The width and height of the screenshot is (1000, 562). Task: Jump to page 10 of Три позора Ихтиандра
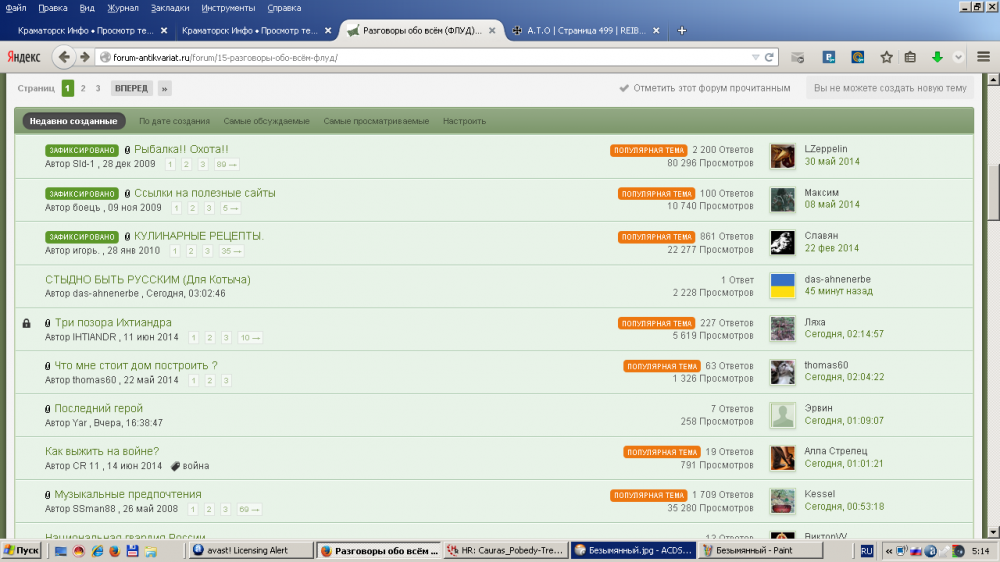[x=249, y=337]
